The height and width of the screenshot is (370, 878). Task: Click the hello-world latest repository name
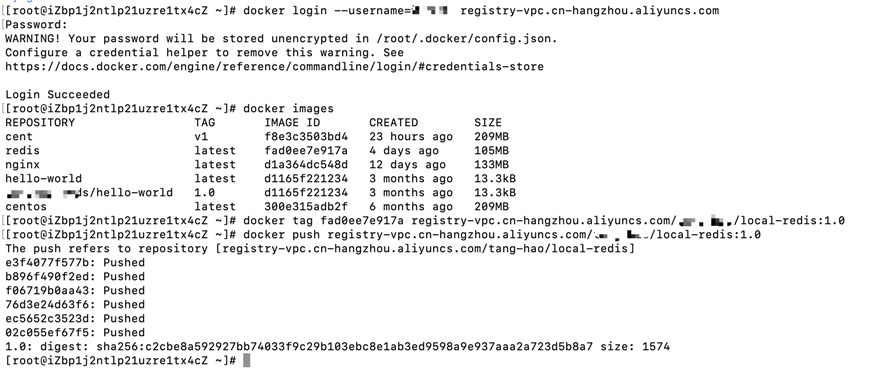coord(44,179)
